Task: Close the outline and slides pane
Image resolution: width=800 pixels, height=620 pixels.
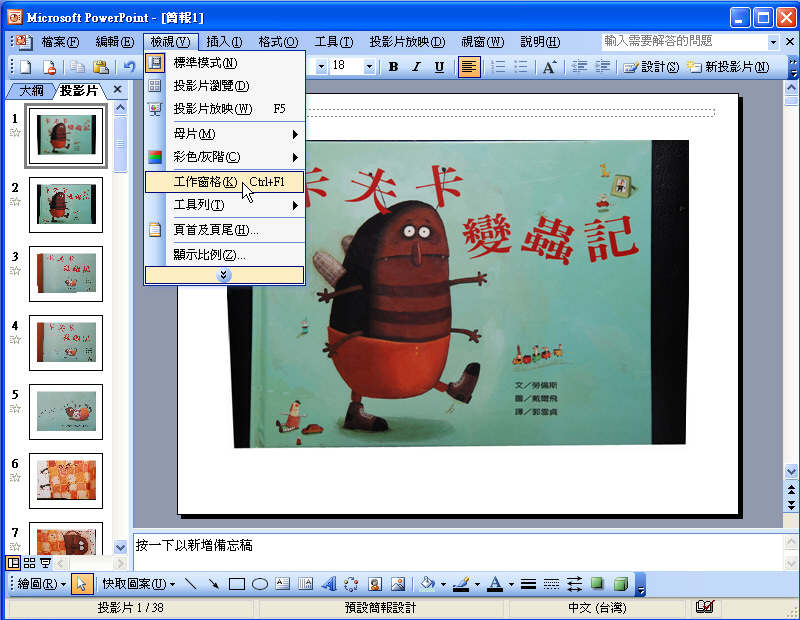Action: (x=117, y=89)
